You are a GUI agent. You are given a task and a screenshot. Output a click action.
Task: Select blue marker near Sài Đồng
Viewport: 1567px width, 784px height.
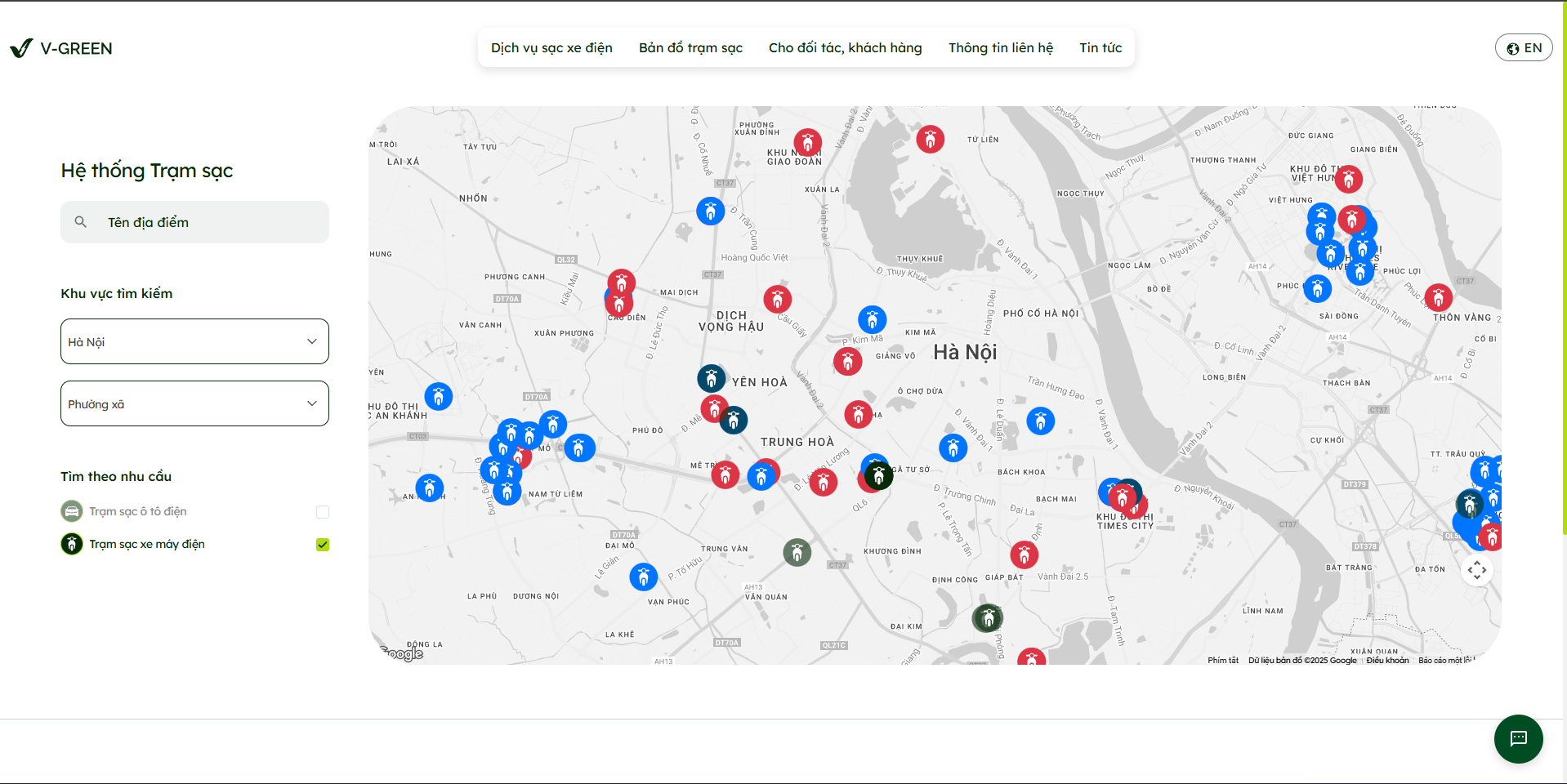coord(1317,287)
